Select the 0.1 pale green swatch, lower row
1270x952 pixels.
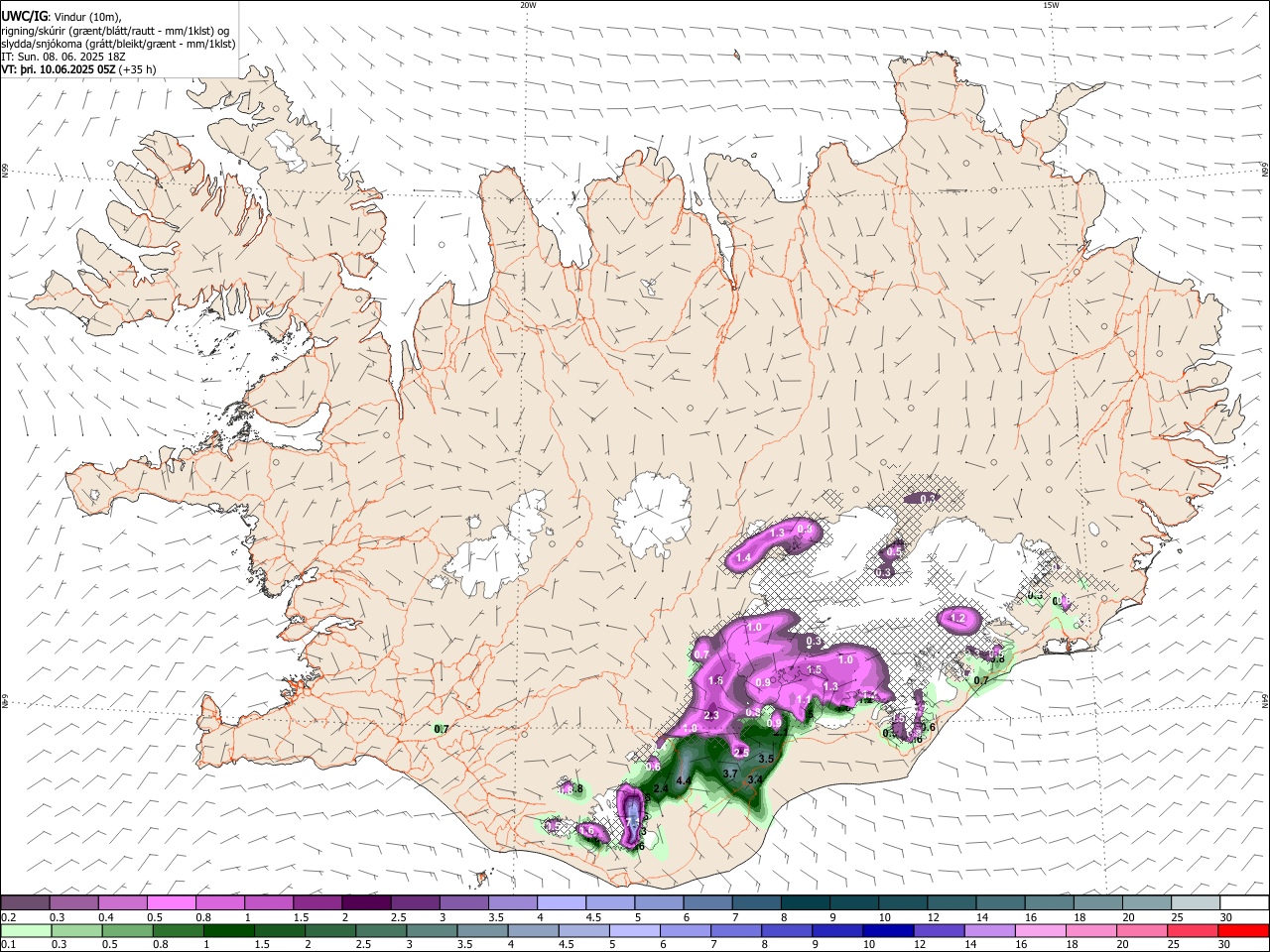(26, 930)
